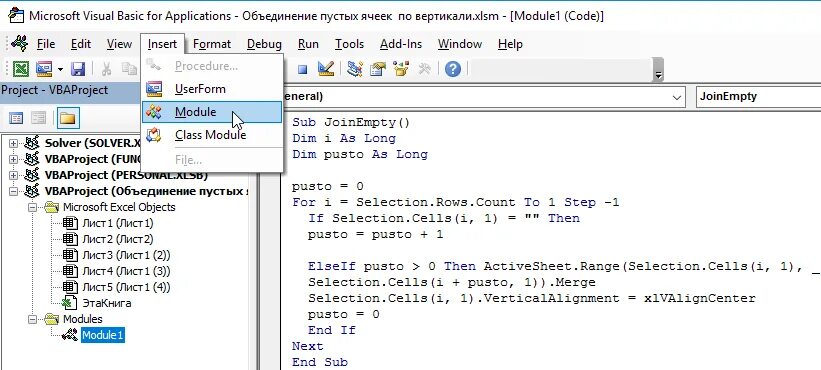The width and height of the screenshot is (821, 370).
Task: Select Module1 in the Modules folder
Action: tap(103, 335)
